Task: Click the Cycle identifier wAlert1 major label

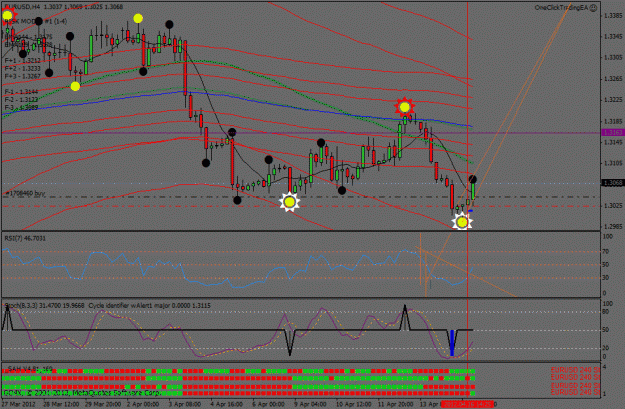Action: pyautogui.click(x=150, y=305)
